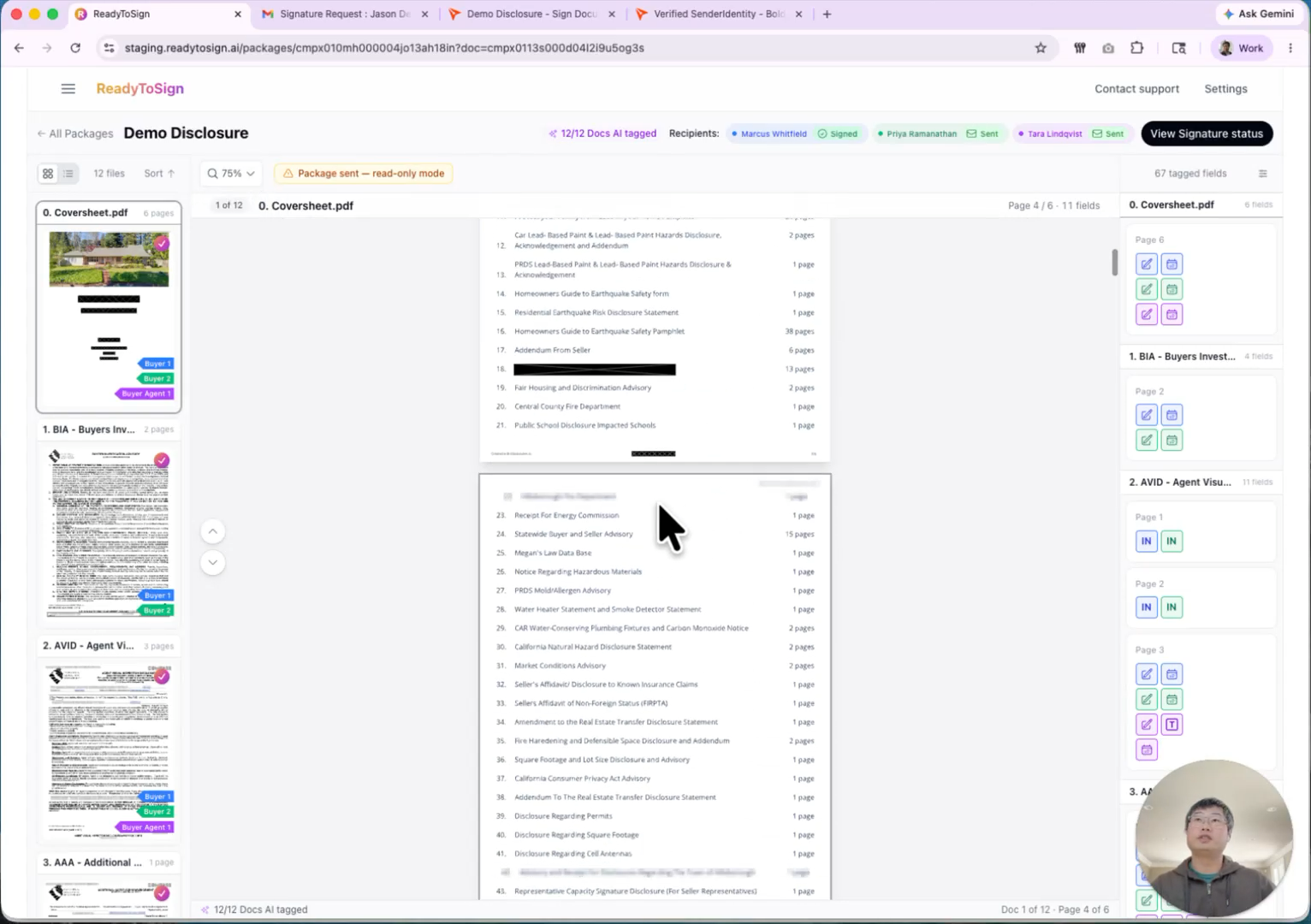This screenshot has height=924, width=1311.
Task: Go to next page with down chevron
Action: coord(213,562)
